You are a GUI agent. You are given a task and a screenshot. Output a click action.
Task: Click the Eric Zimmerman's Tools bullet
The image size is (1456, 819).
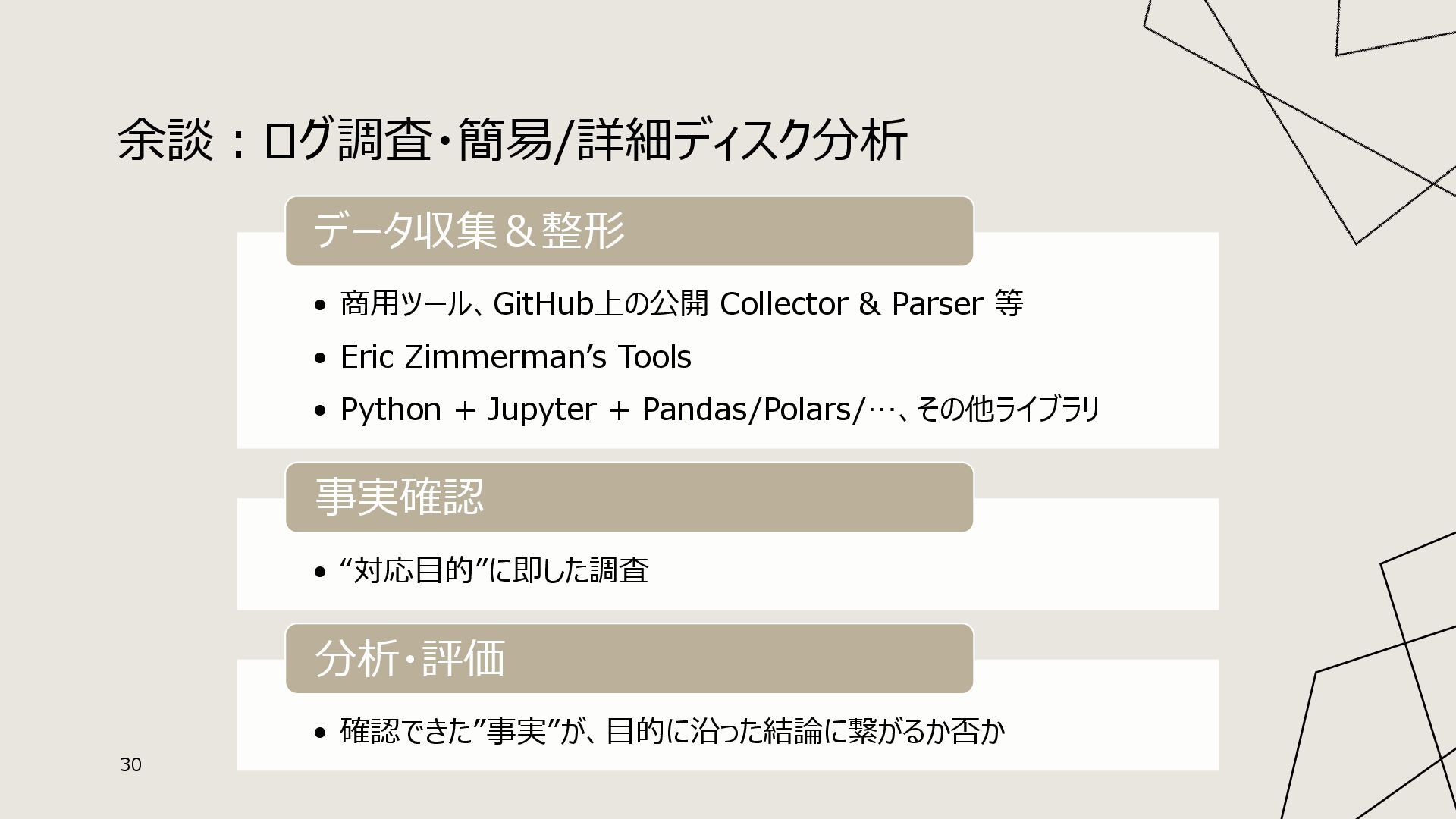516,357
